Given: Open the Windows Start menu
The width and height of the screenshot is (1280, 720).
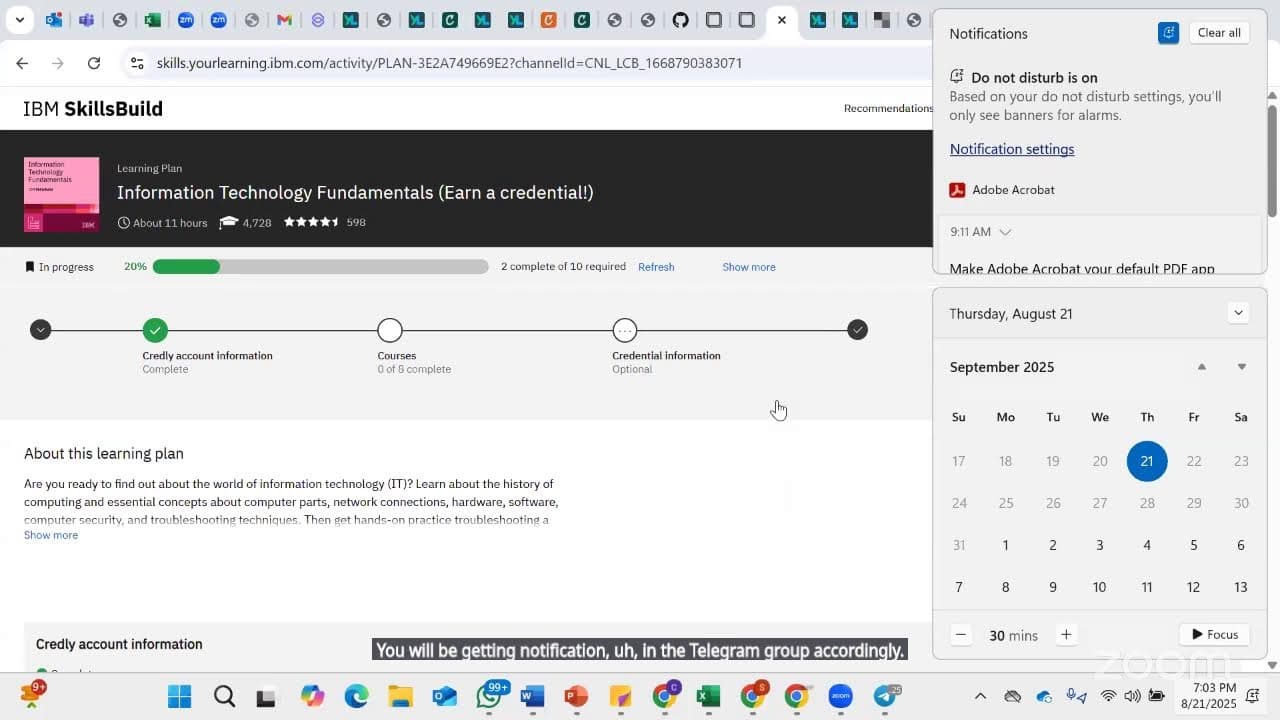Looking at the screenshot, I should pyautogui.click(x=180, y=696).
